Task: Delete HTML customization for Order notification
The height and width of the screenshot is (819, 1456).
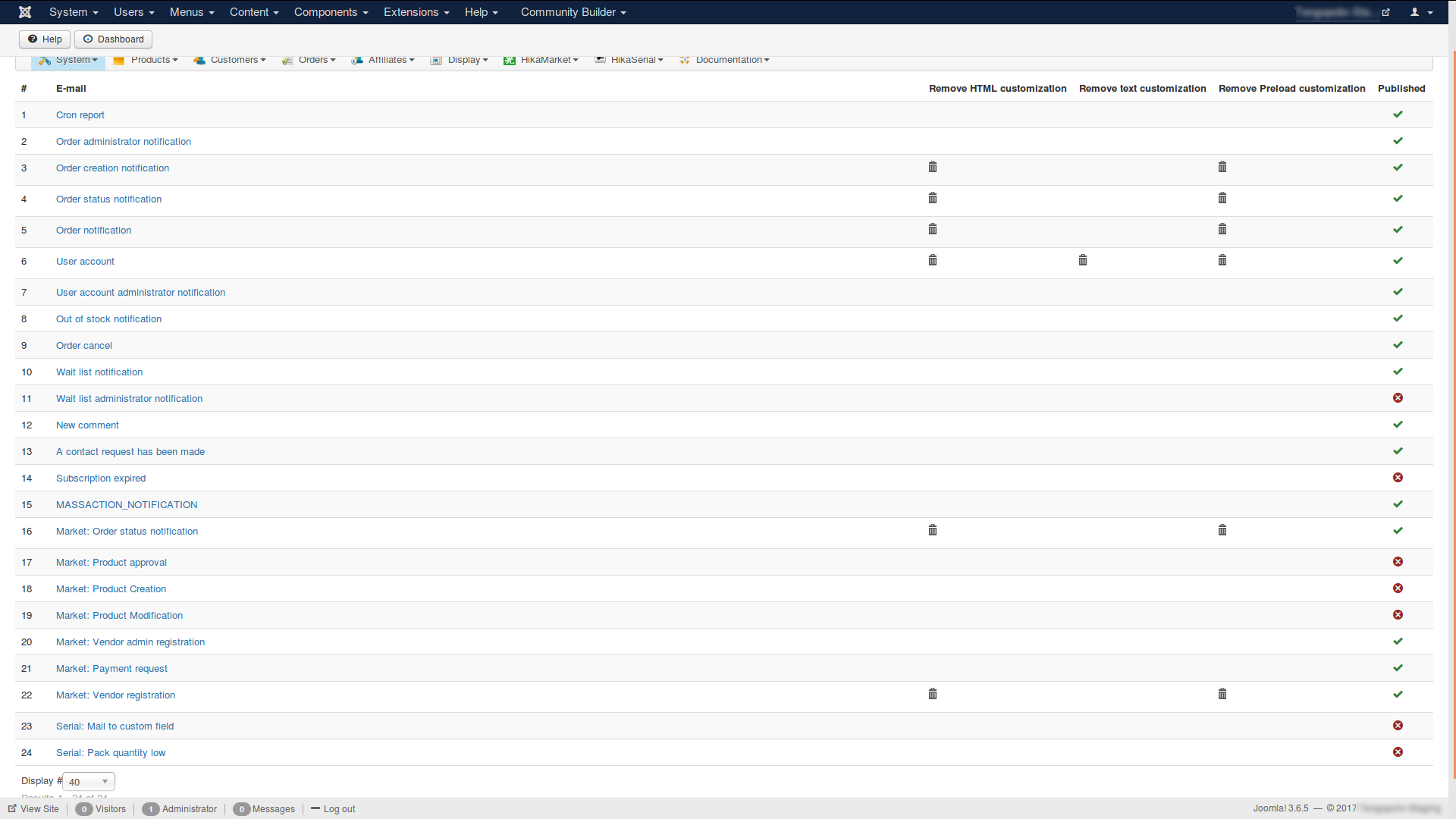Action: 933,229
